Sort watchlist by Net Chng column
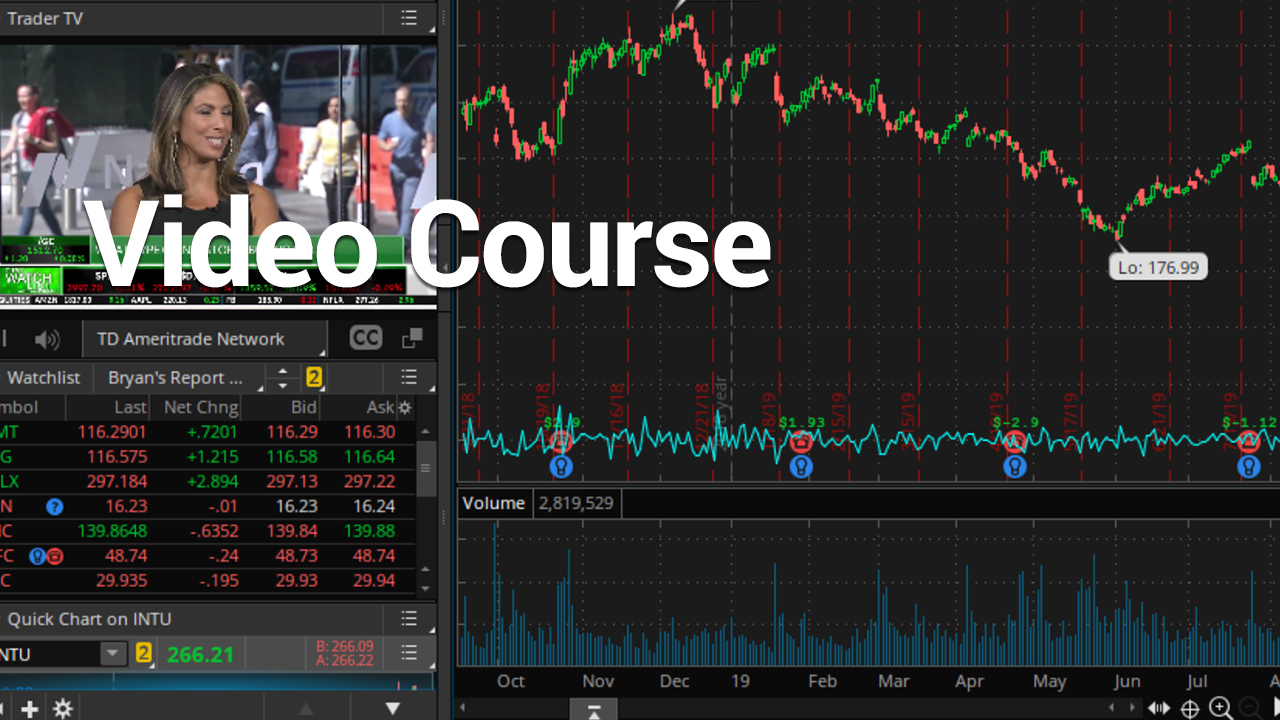The height and width of the screenshot is (720, 1280). tap(200, 407)
